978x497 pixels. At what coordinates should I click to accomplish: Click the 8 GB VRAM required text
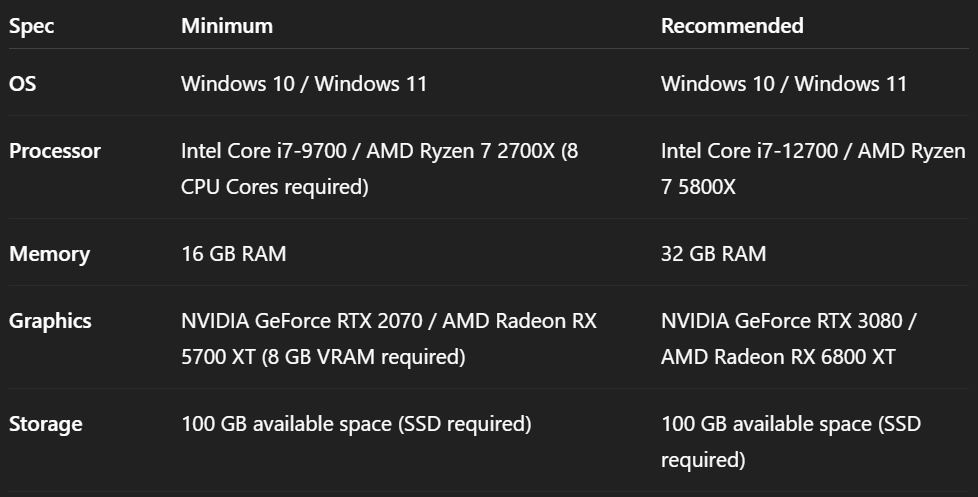[x=363, y=357]
